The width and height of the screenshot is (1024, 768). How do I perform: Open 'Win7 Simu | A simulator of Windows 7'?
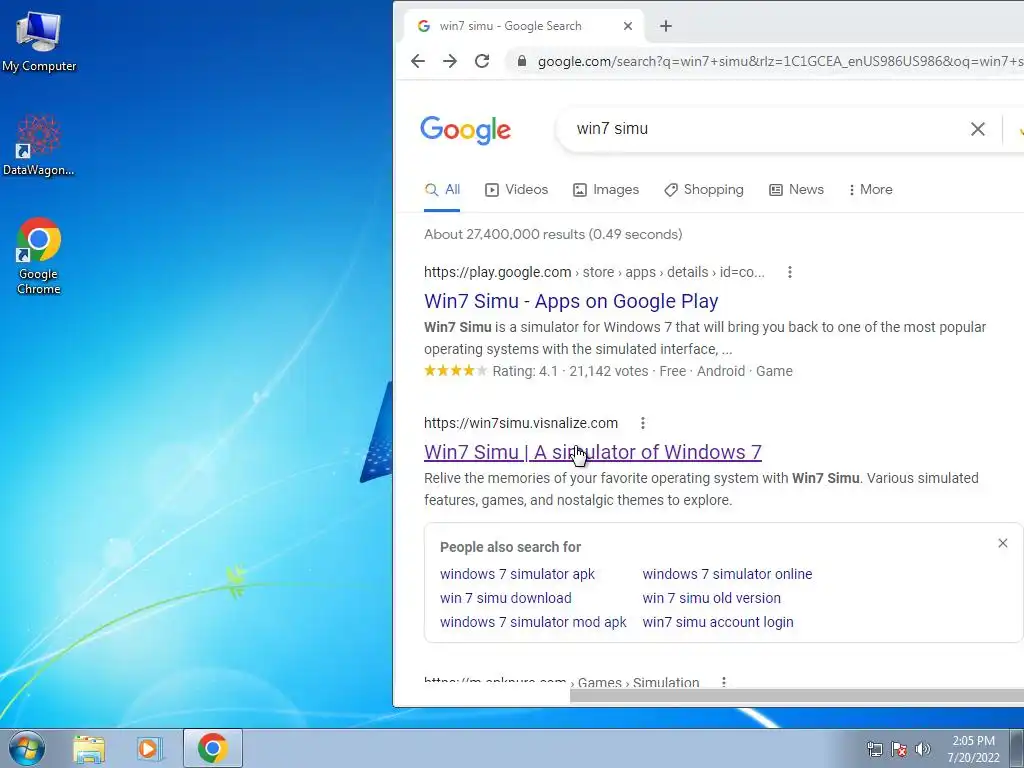tap(592, 452)
